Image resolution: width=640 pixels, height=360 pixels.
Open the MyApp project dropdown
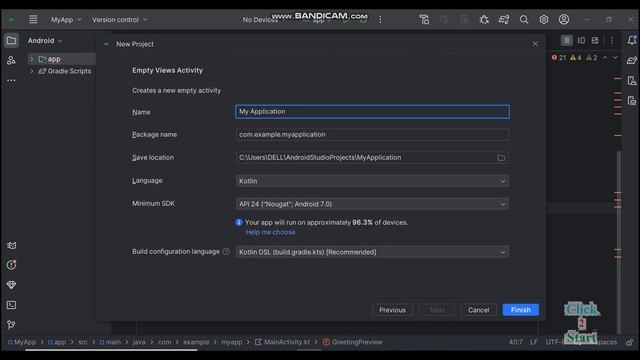[x=66, y=20]
